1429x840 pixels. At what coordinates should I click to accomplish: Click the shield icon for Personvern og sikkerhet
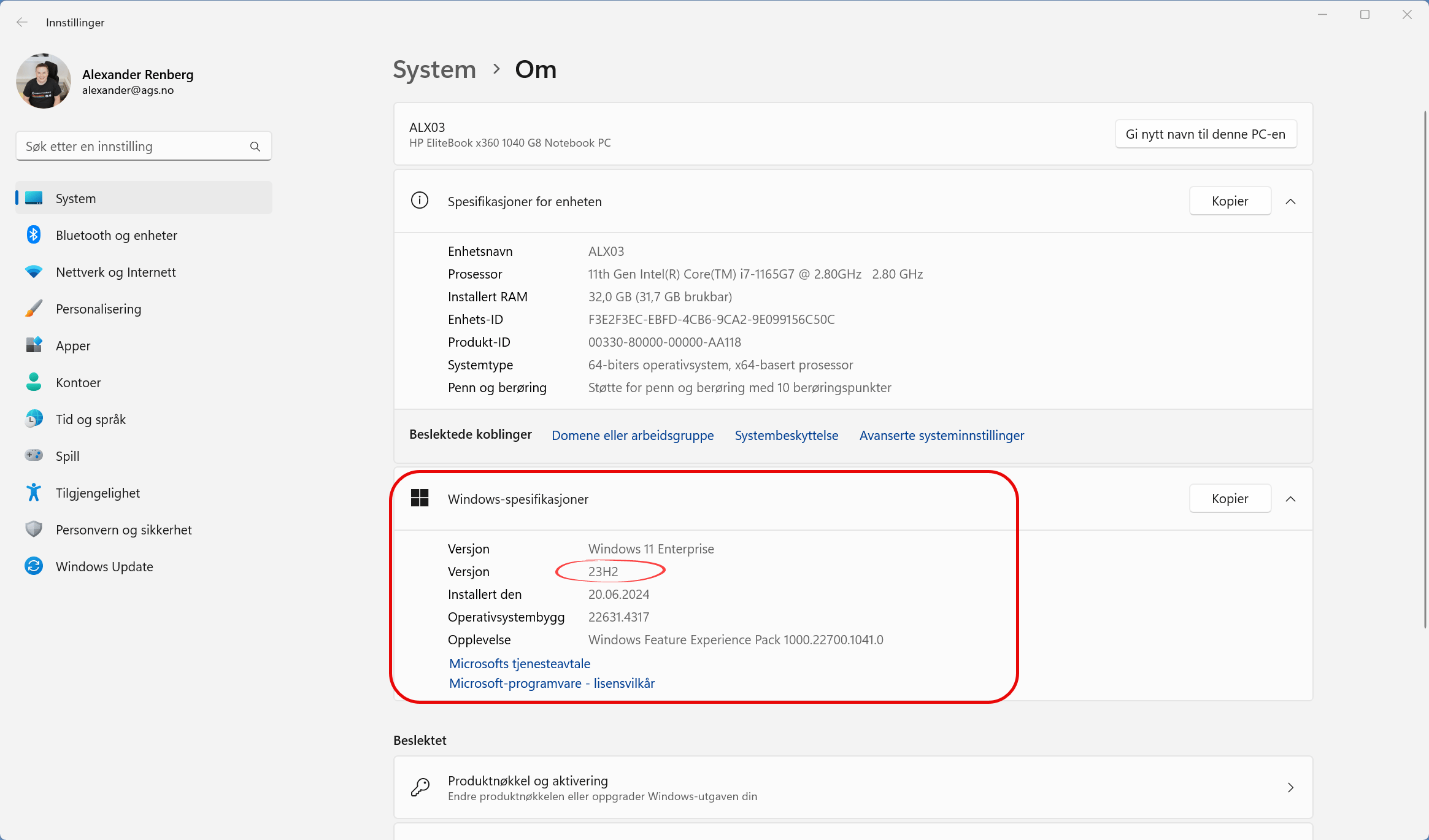click(x=34, y=530)
